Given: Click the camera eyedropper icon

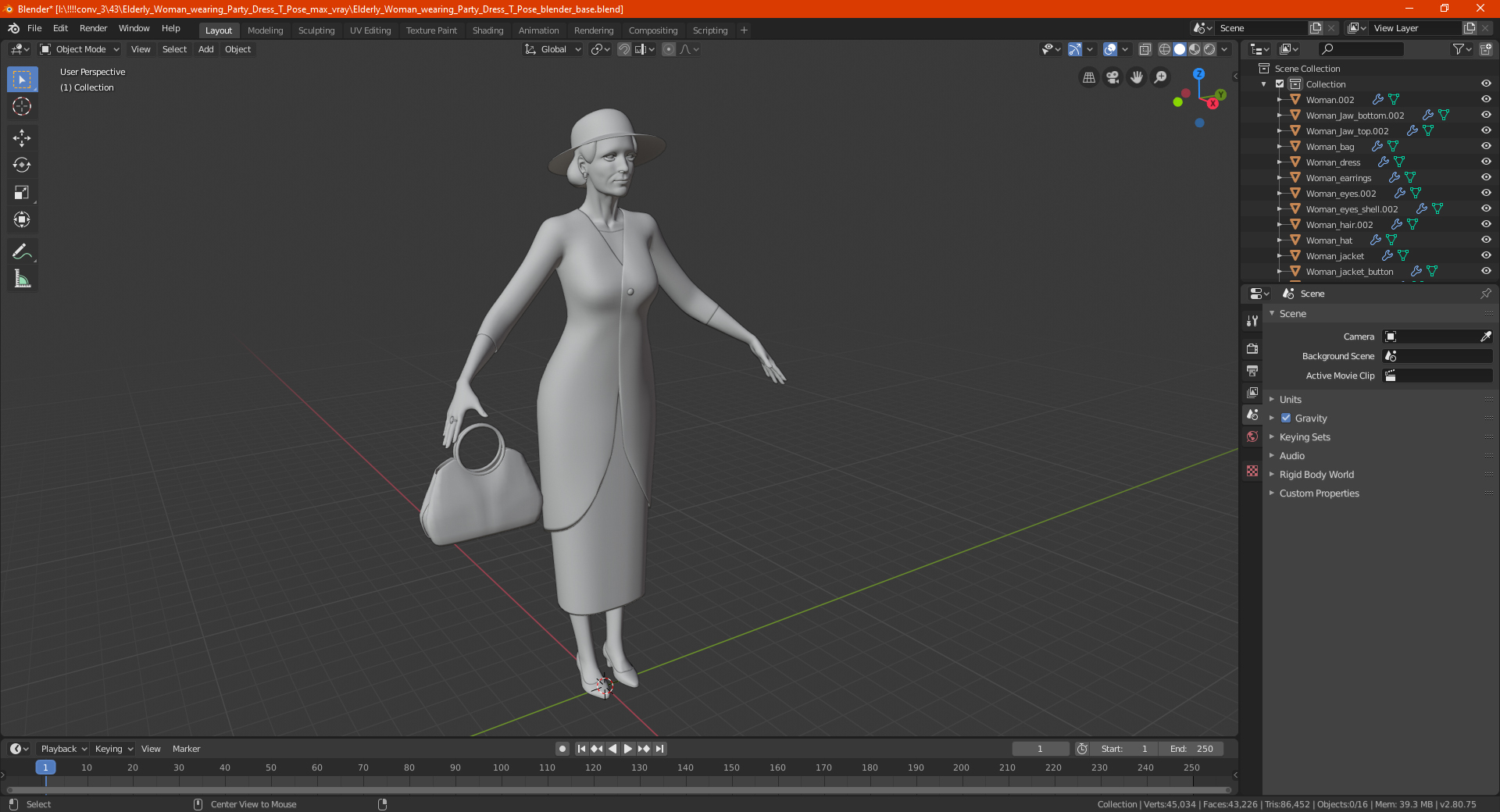Looking at the screenshot, I should click(x=1485, y=337).
